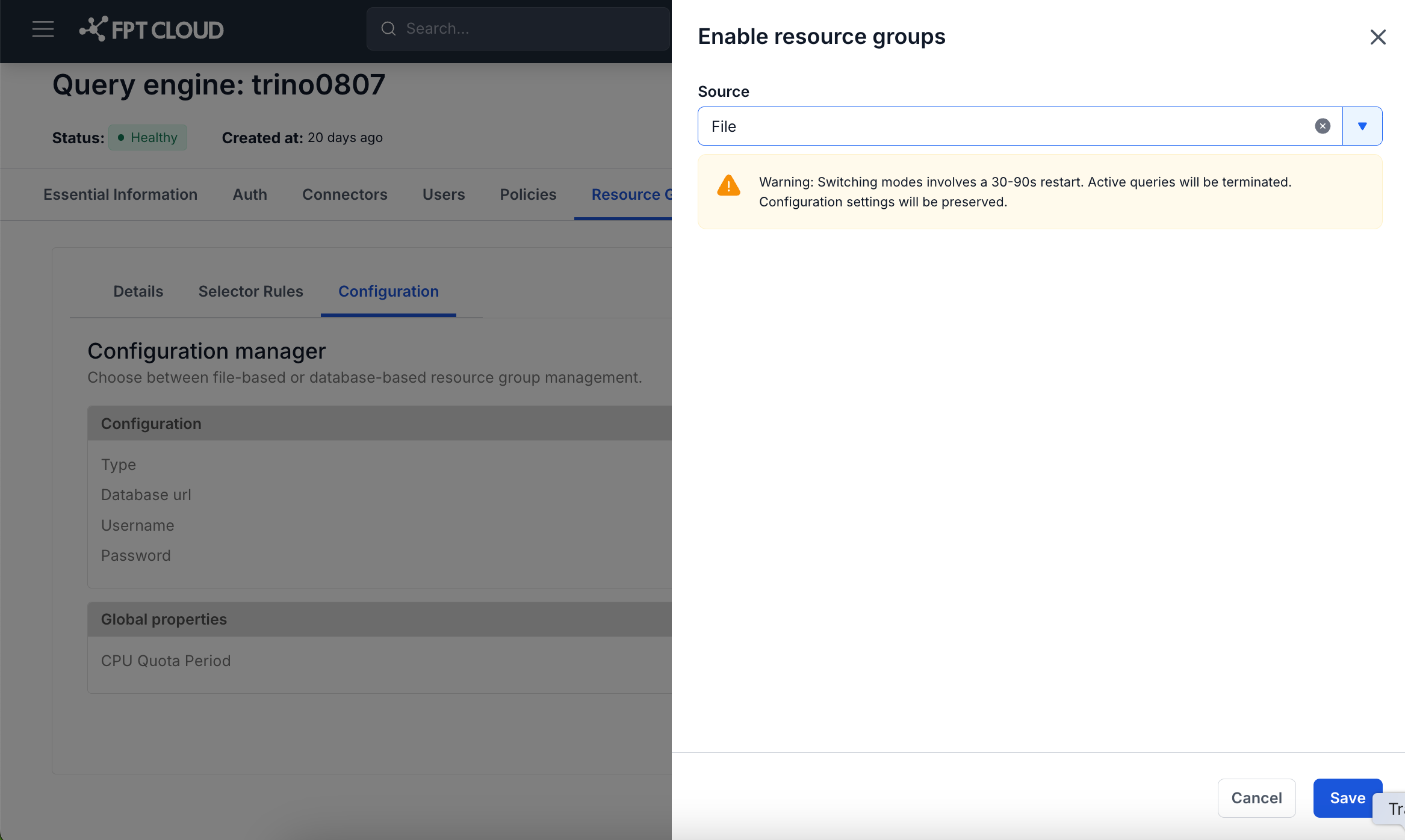Click the 'Password' row label
Screen dimensions: 1405x840
(136, 555)
